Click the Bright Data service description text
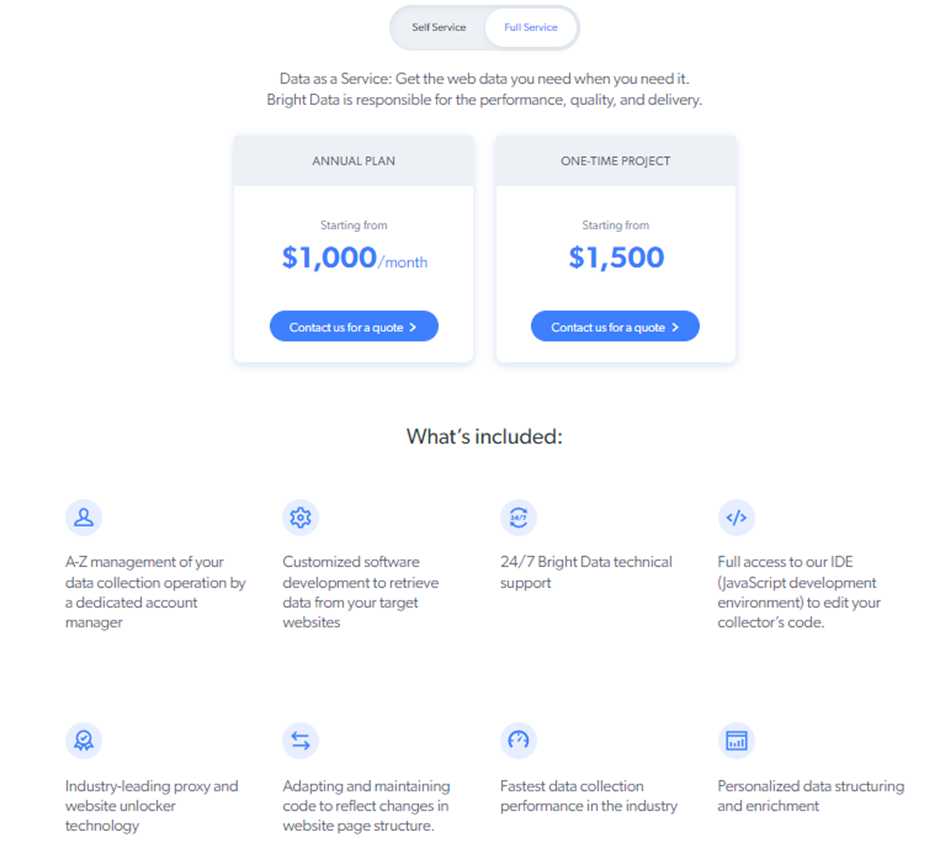The width and height of the screenshot is (940, 859). coord(484,88)
